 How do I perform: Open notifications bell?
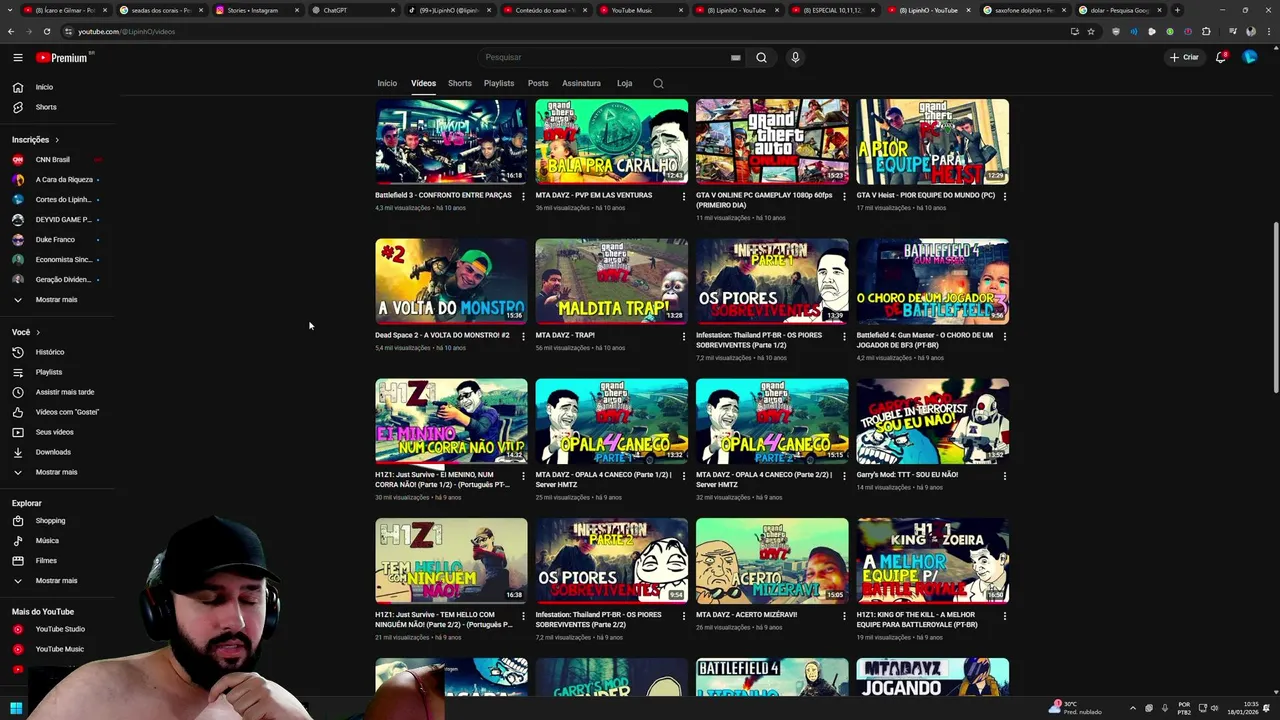click(1221, 57)
